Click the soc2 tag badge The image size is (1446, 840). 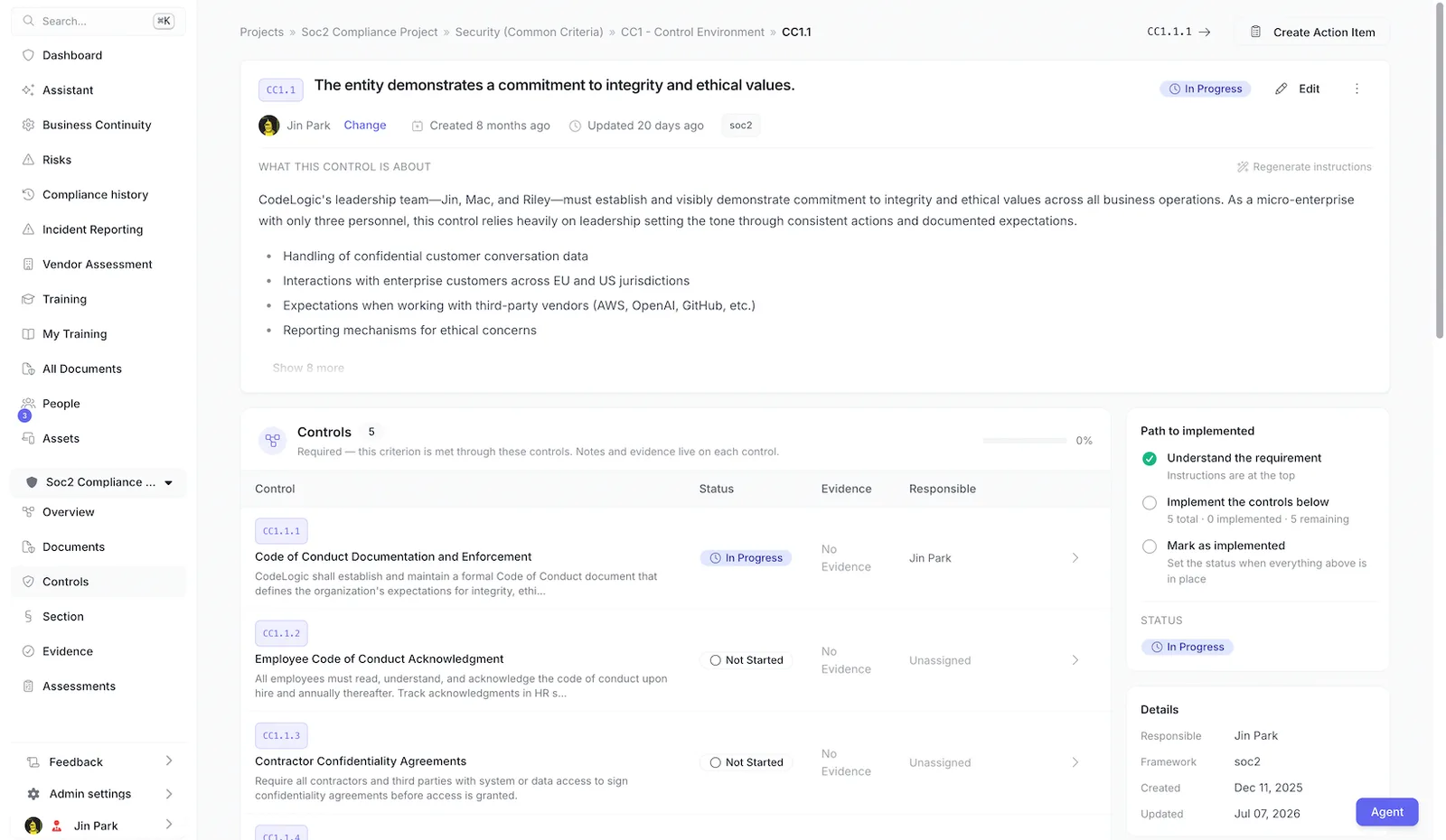click(x=740, y=126)
